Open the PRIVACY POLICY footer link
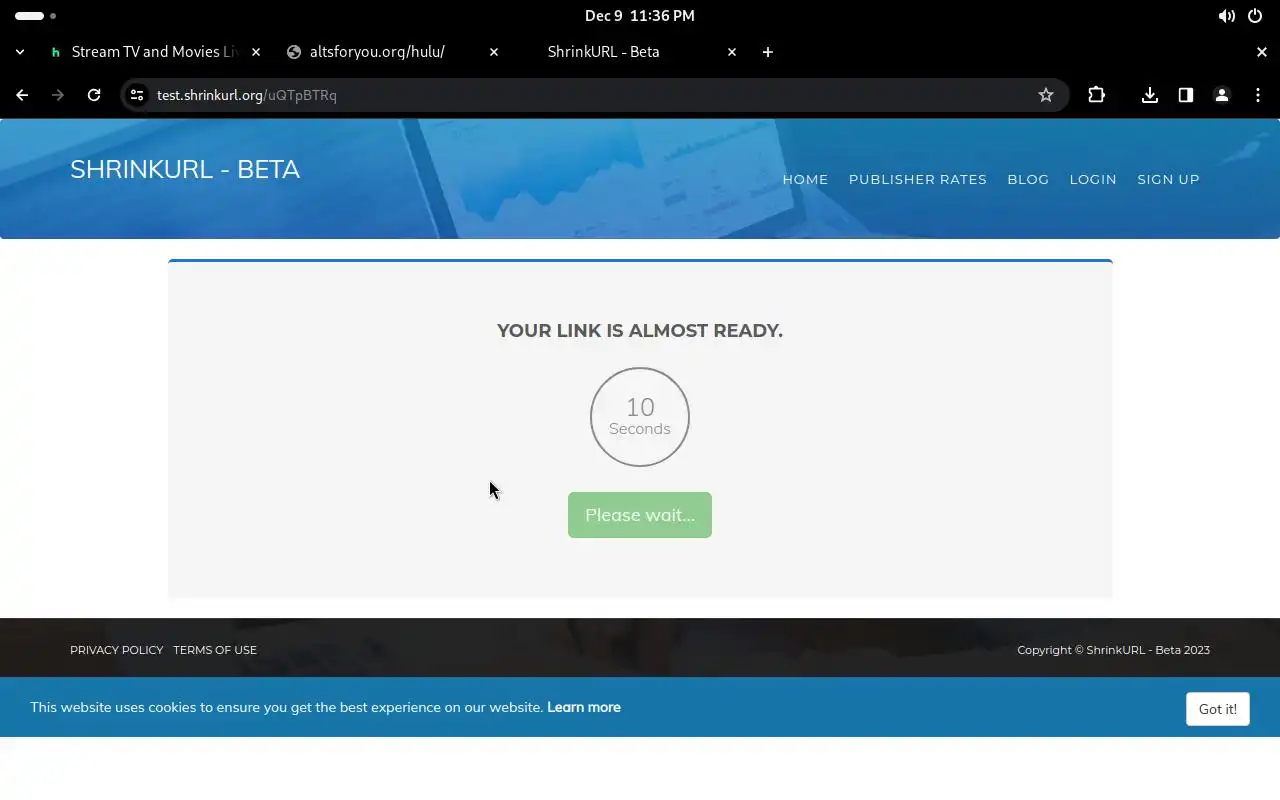1280x800 pixels. 116,650
